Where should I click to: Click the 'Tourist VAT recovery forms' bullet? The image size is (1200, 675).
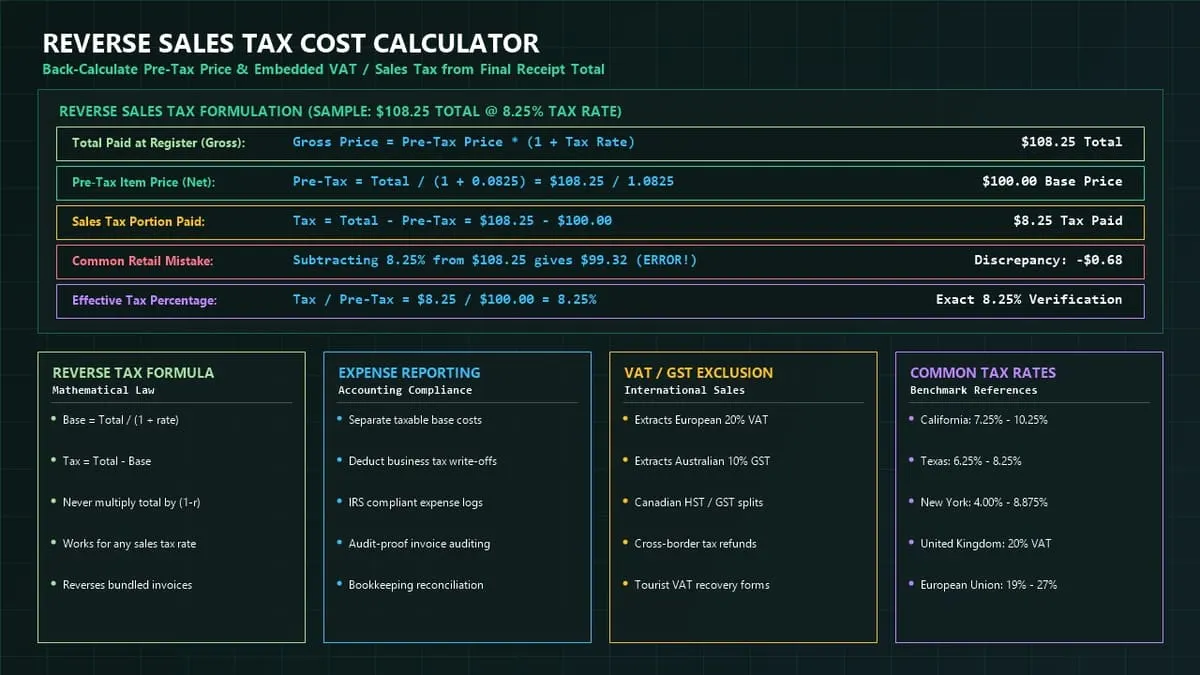[702, 584]
